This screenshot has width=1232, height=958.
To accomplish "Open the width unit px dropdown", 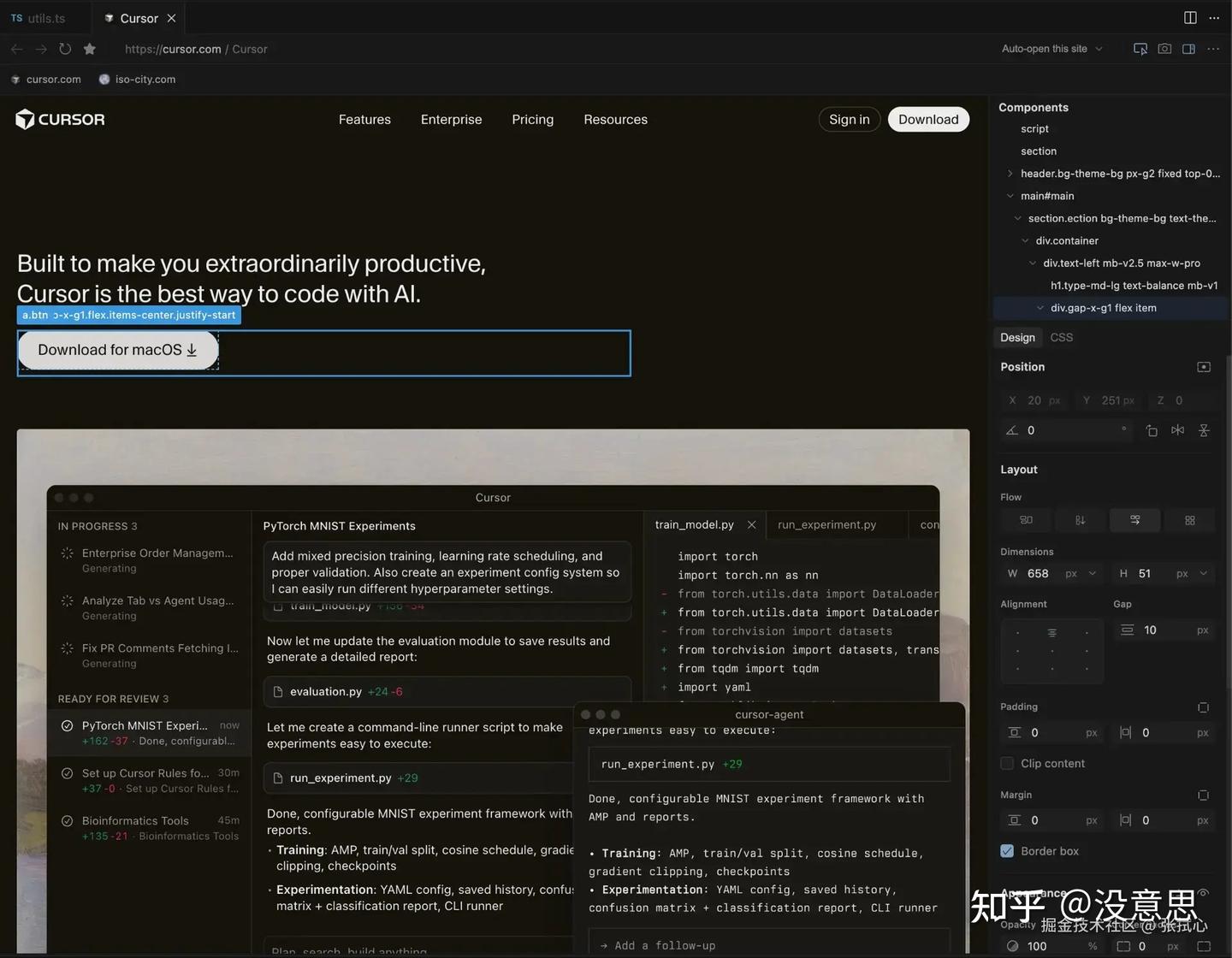I will [x=1080, y=574].
